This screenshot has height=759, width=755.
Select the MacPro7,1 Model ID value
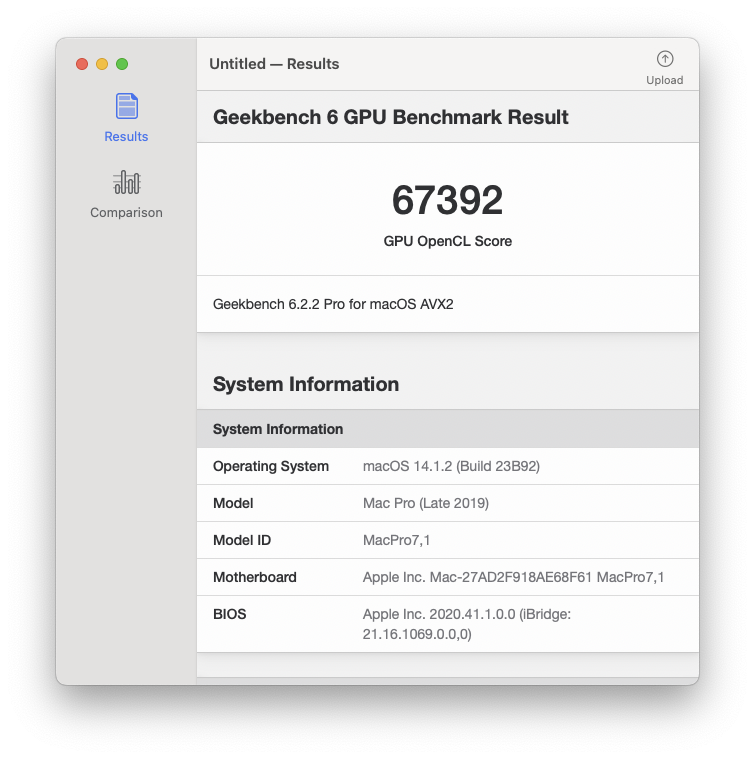point(396,540)
